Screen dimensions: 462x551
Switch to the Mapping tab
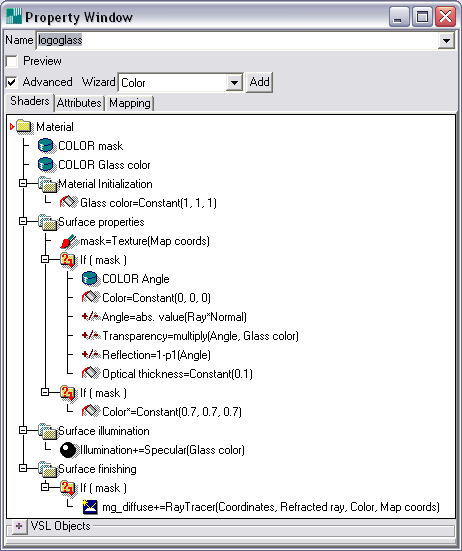point(130,103)
